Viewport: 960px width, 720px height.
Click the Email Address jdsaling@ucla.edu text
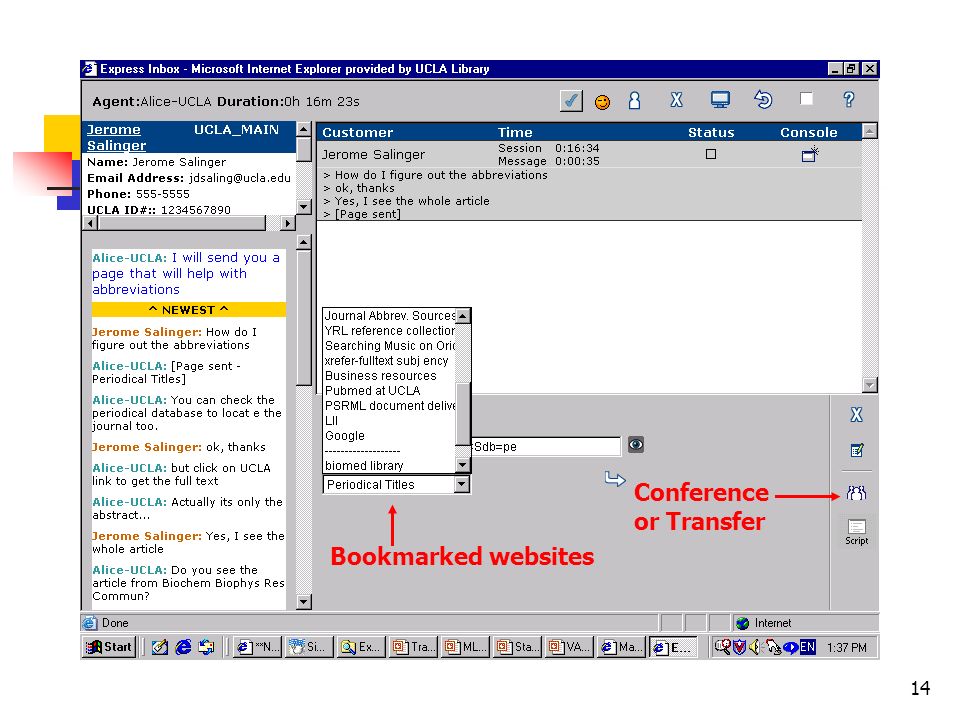189,178
